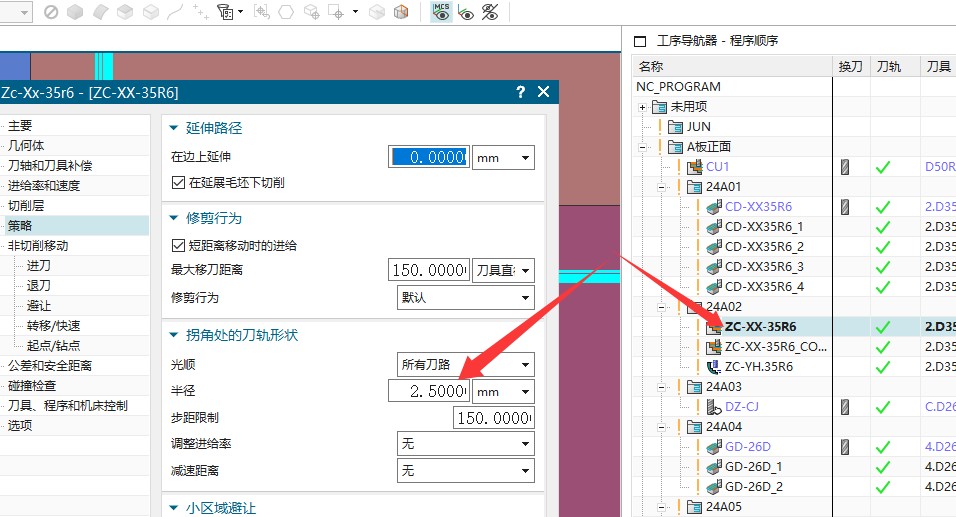The width and height of the screenshot is (956, 517).
Task: Open the 刀具直径 unit dropdown
Action: tap(504, 269)
